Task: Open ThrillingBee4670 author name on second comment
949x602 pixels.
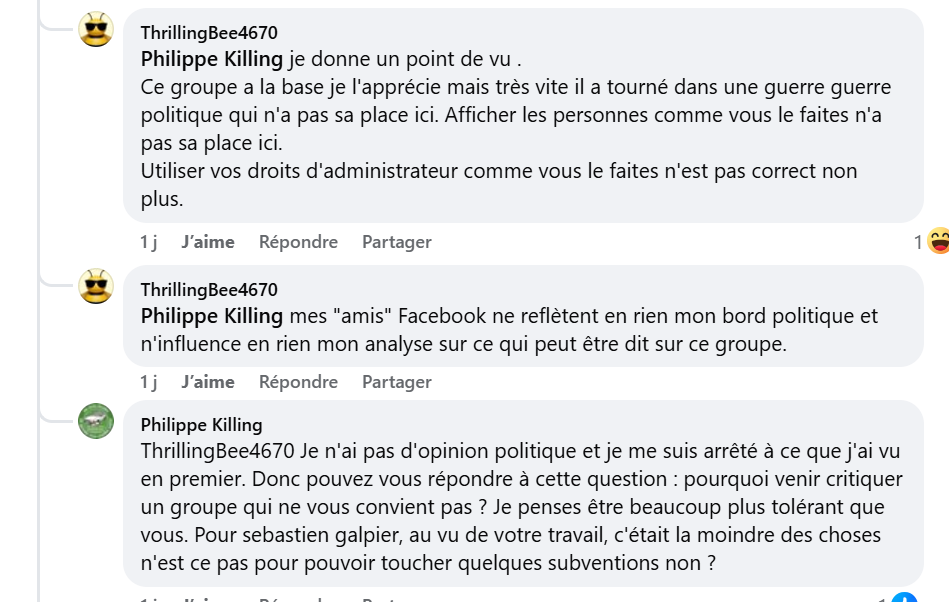Action: (x=209, y=290)
